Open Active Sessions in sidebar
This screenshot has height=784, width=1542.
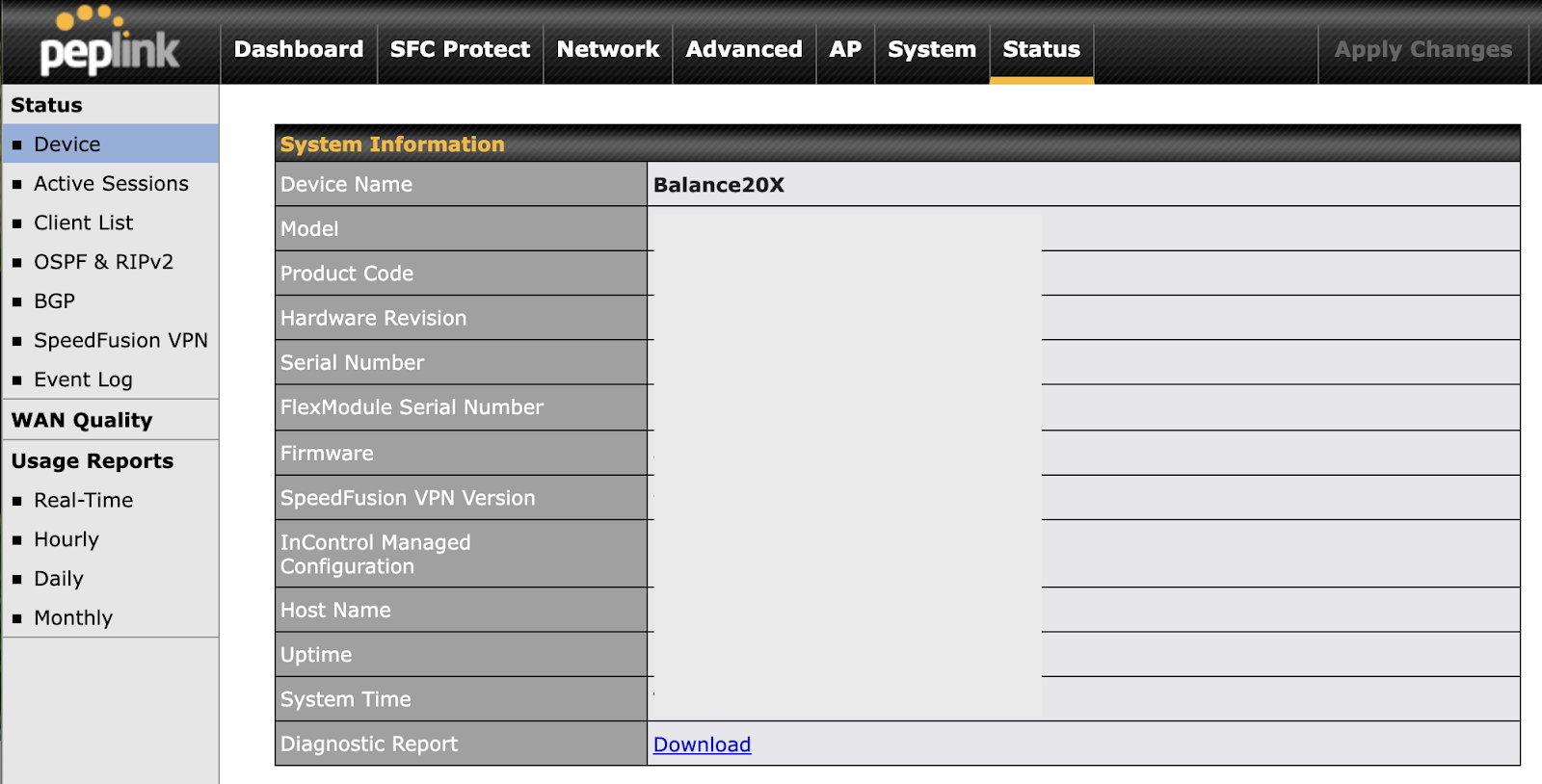click(110, 183)
